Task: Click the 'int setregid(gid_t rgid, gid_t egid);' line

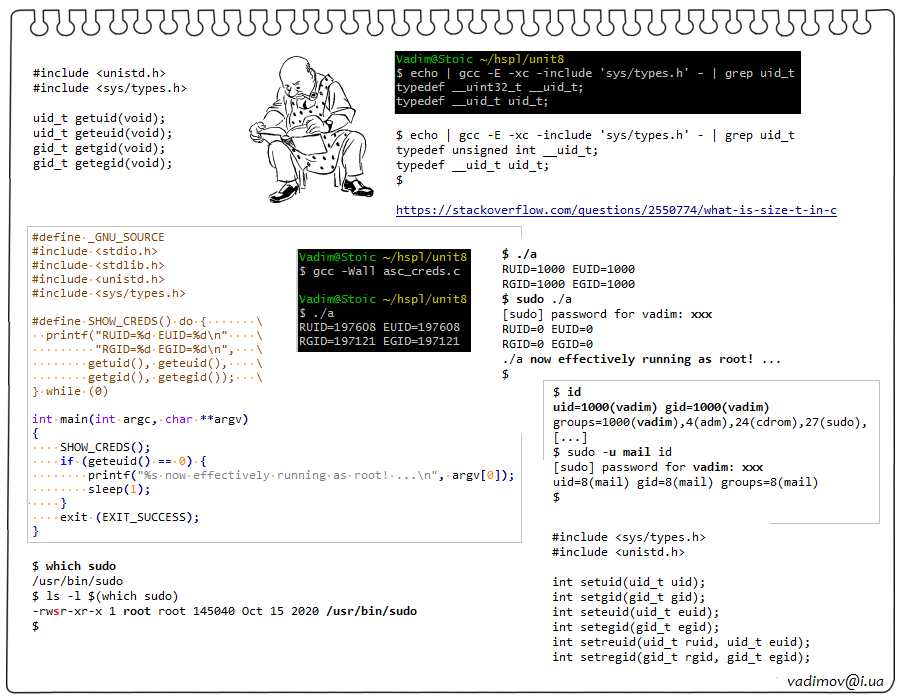Action: point(681,657)
